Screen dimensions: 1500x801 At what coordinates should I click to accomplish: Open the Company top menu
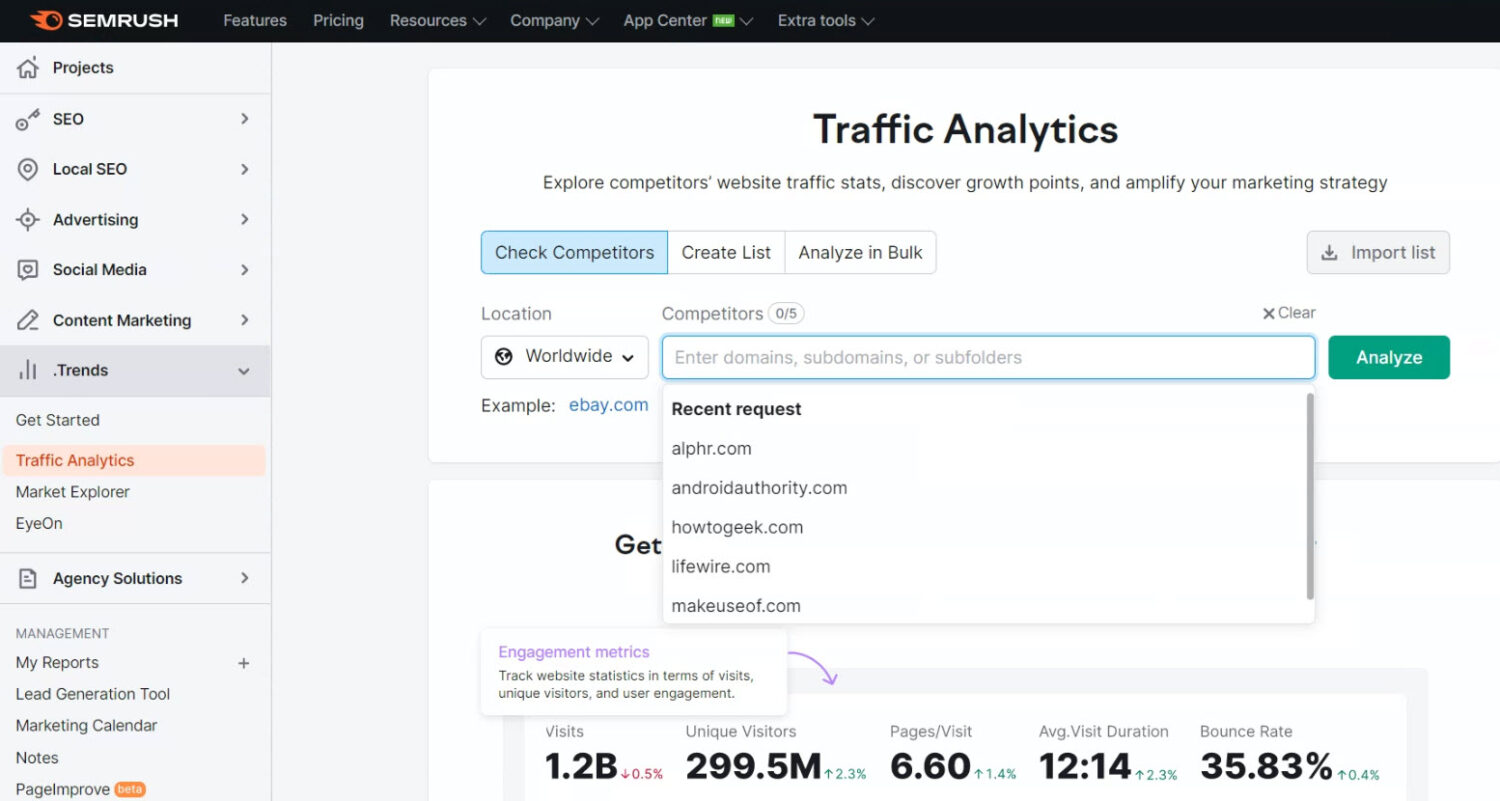[x=554, y=20]
